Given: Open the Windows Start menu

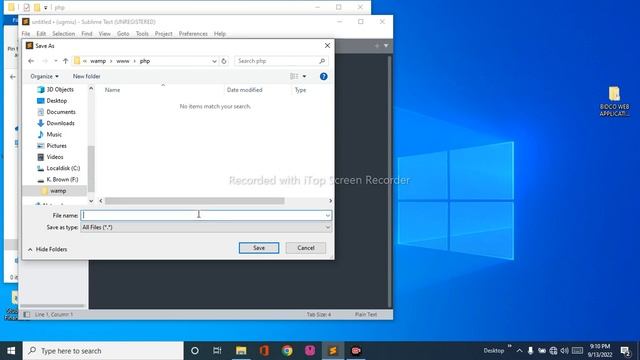Looking at the screenshot, I should click(11, 351).
